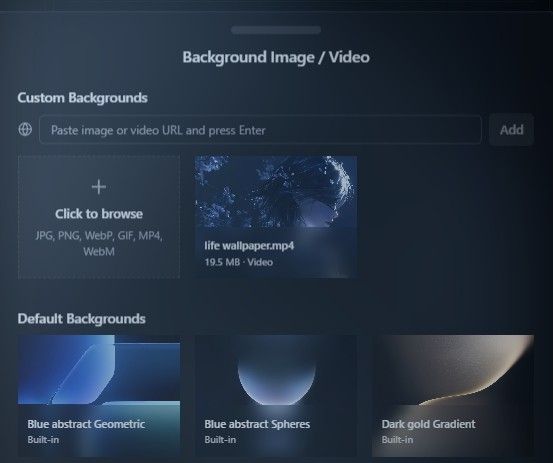The width and height of the screenshot is (553, 463).
Task: Click the Background Image / Video panel title
Action: point(276,57)
